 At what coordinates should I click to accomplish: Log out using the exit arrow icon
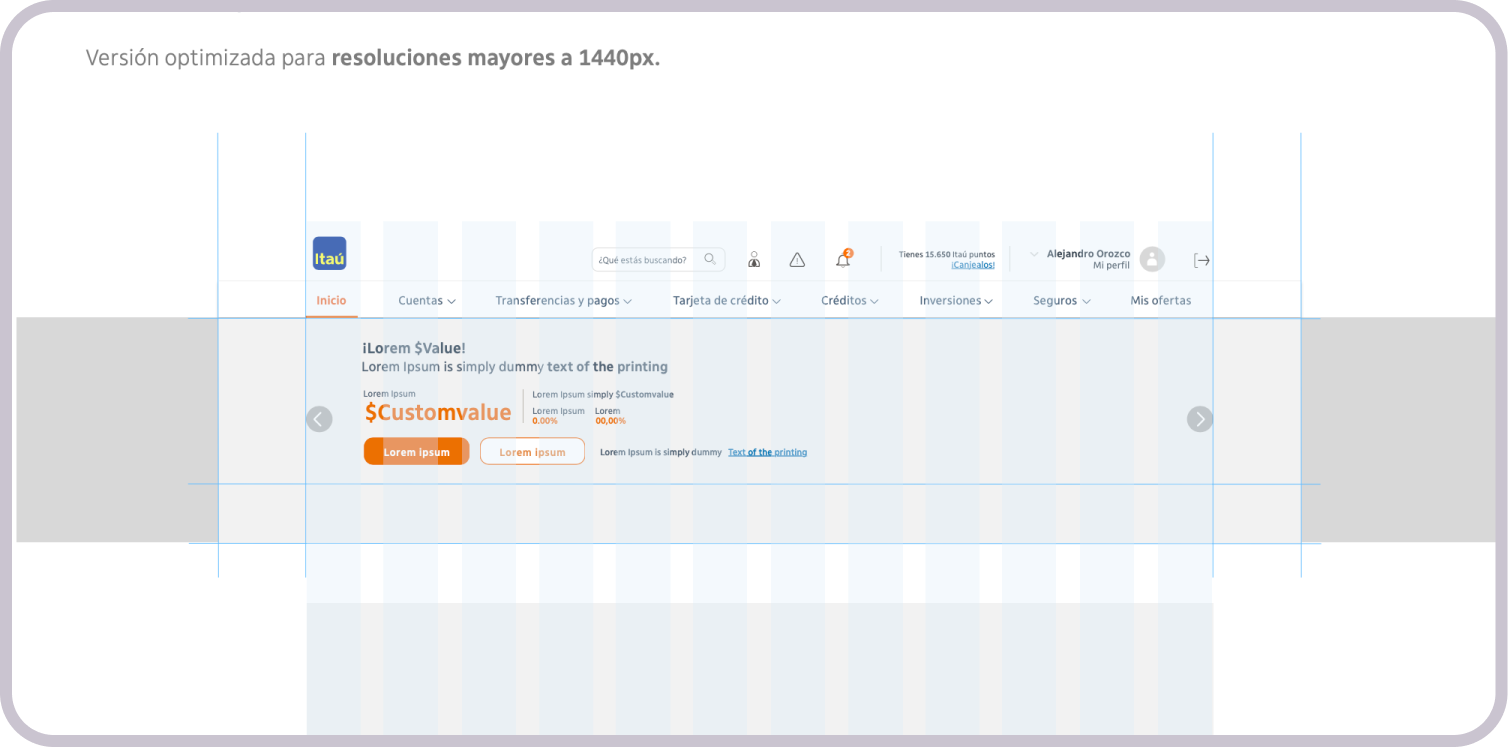(x=1202, y=259)
